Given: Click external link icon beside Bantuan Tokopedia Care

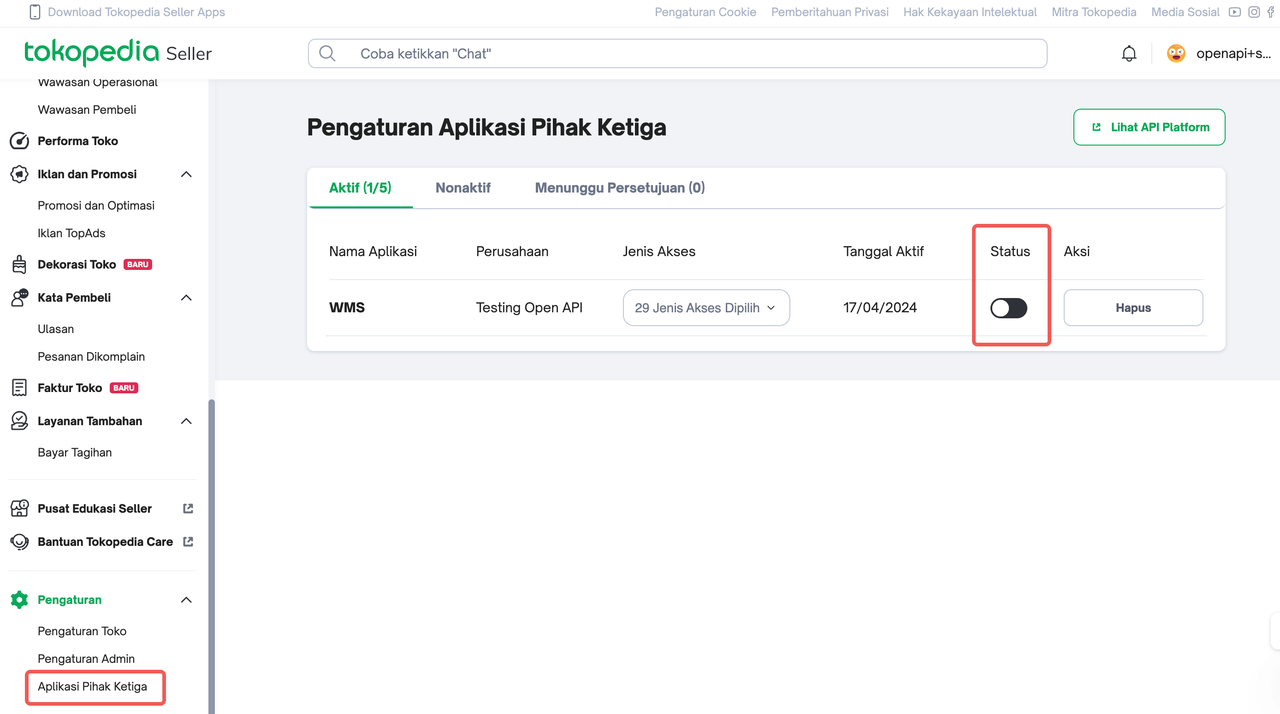Looking at the screenshot, I should coord(188,541).
